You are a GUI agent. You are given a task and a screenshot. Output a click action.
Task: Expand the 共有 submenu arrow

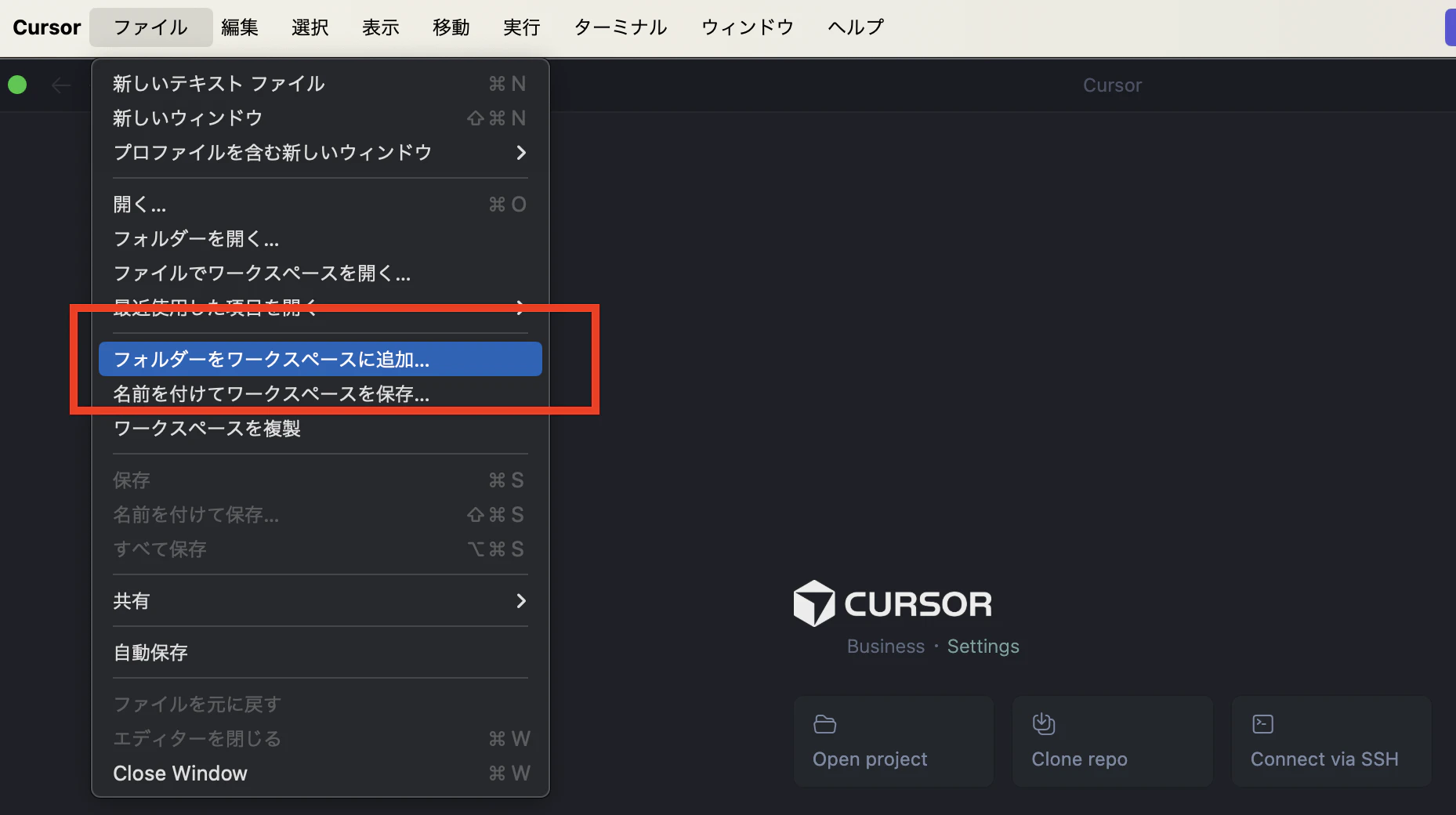[521, 601]
